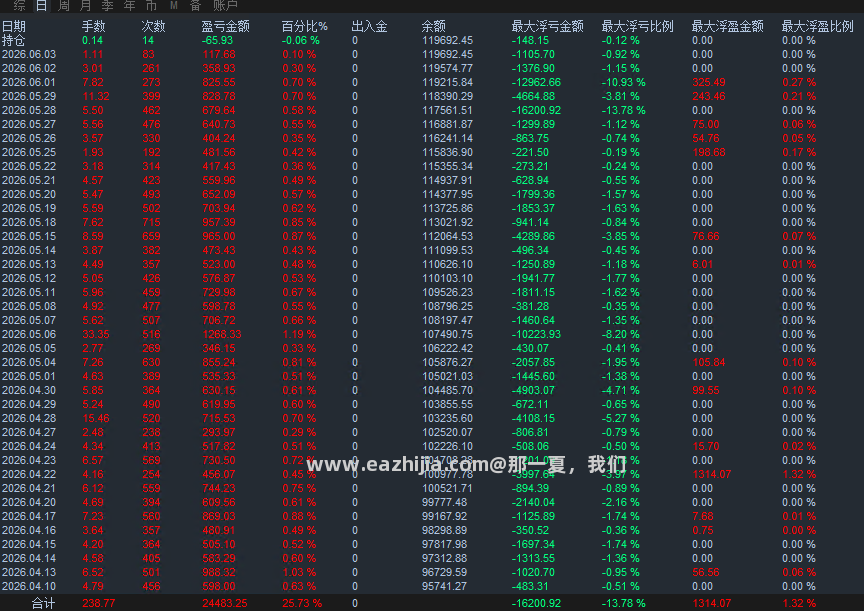Click the 15.46 lots value
This screenshot has height=611, width=864.
click(x=95, y=418)
